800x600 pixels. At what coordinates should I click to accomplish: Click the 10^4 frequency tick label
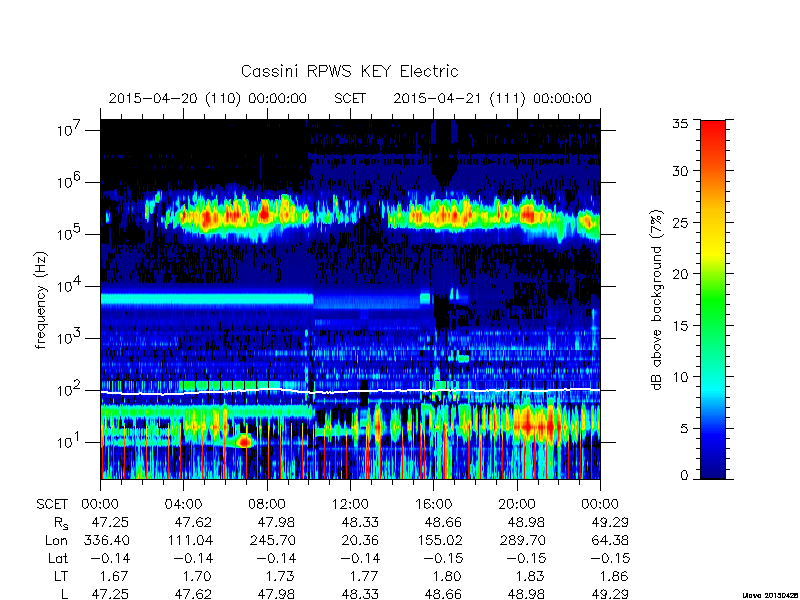click(70, 286)
